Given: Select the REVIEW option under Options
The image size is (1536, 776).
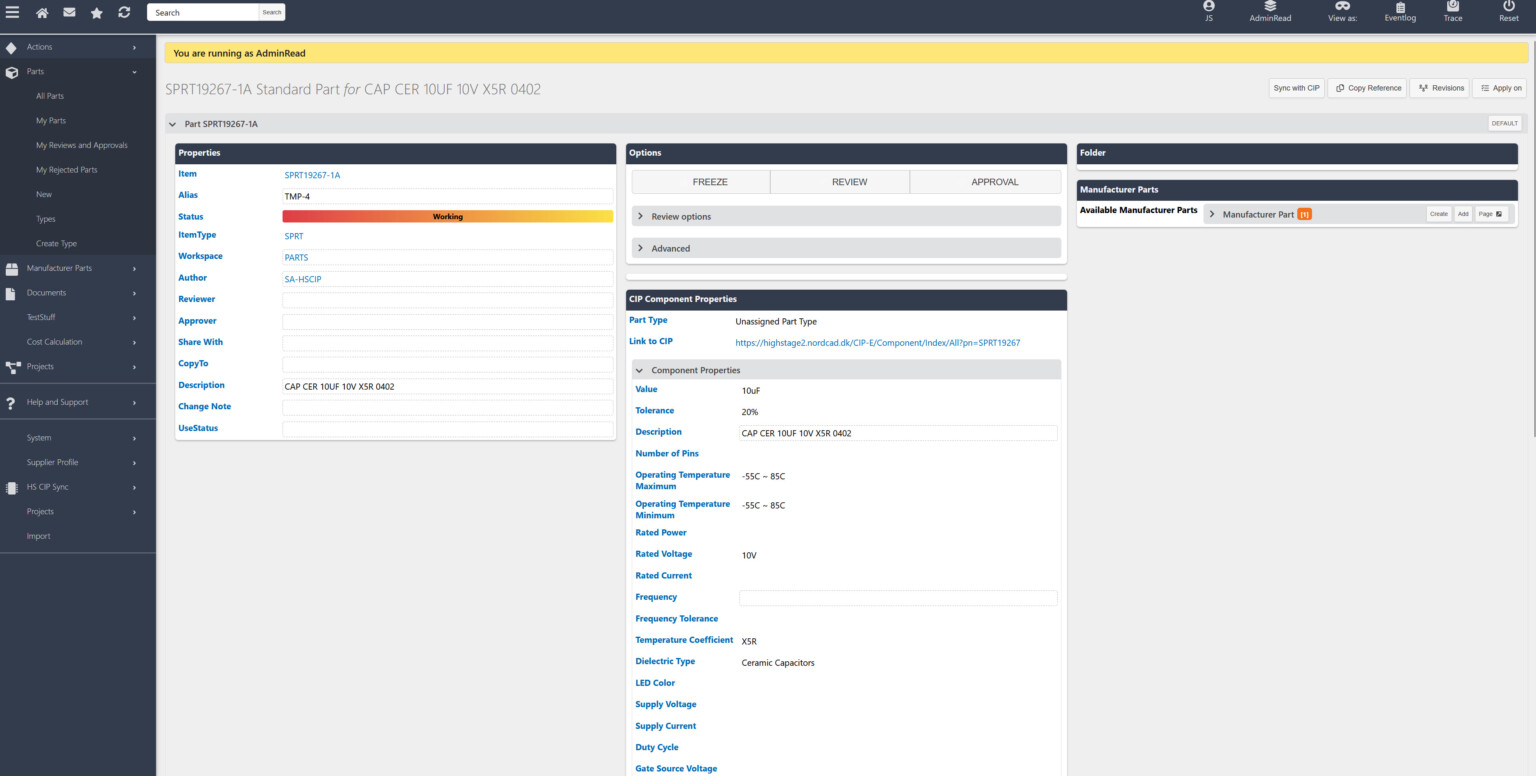Looking at the screenshot, I should (x=849, y=181).
